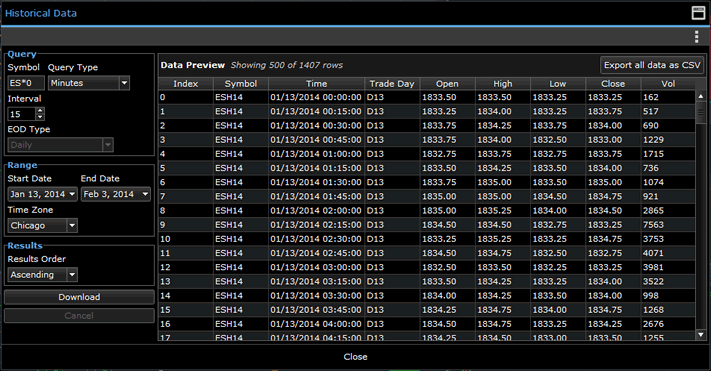
Task: Click volume cell 1229
Action: (x=668, y=140)
